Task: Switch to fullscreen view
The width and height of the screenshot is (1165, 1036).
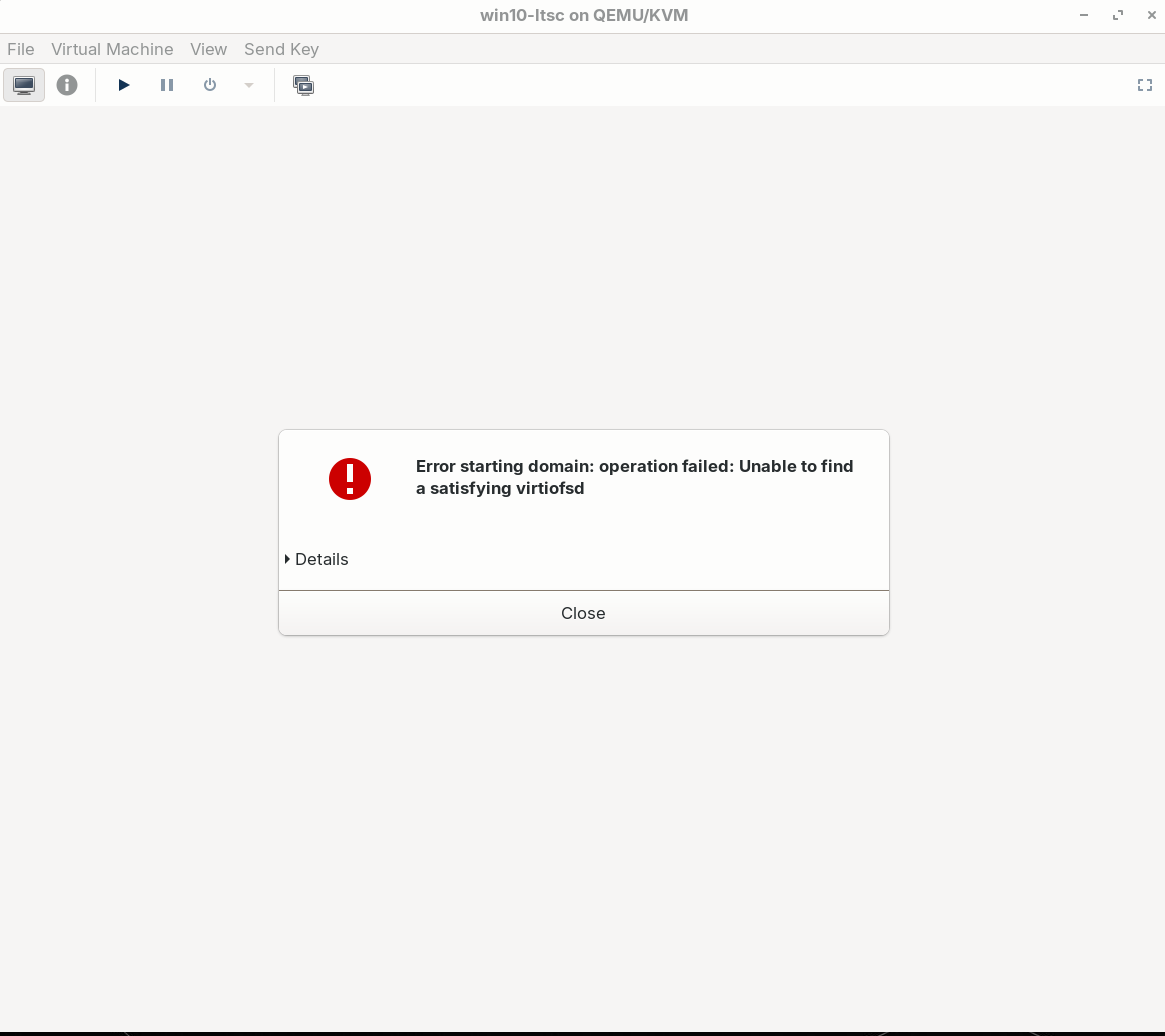Action: pyautogui.click(x=1145, y=85)
